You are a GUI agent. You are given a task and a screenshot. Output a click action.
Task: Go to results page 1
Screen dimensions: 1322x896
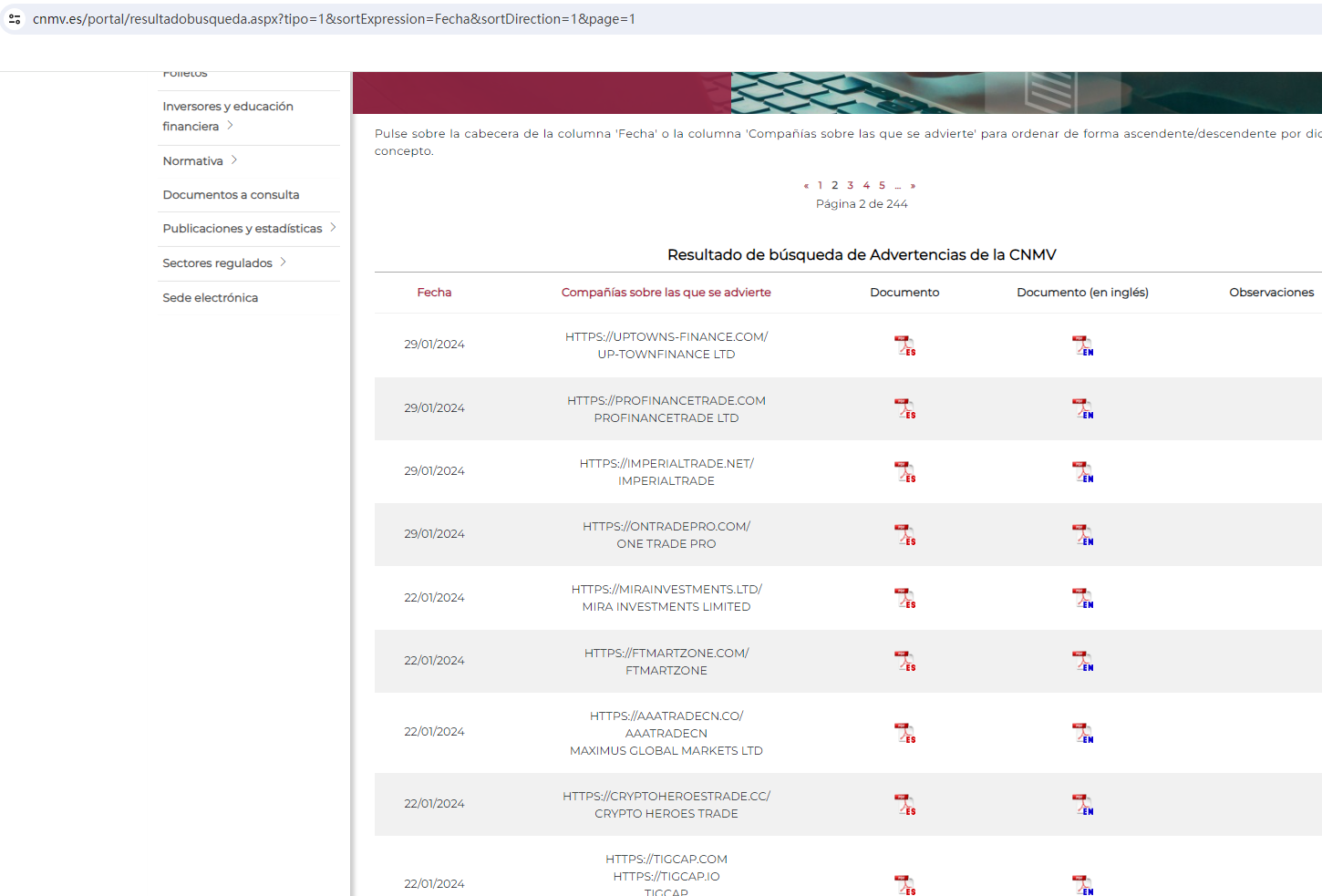[x=820, y=185]
